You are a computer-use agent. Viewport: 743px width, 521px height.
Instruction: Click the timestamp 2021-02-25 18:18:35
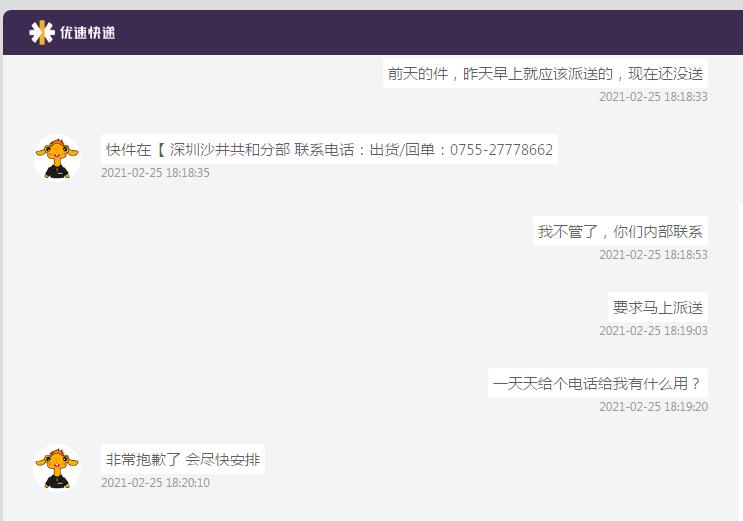click(155, 173)
